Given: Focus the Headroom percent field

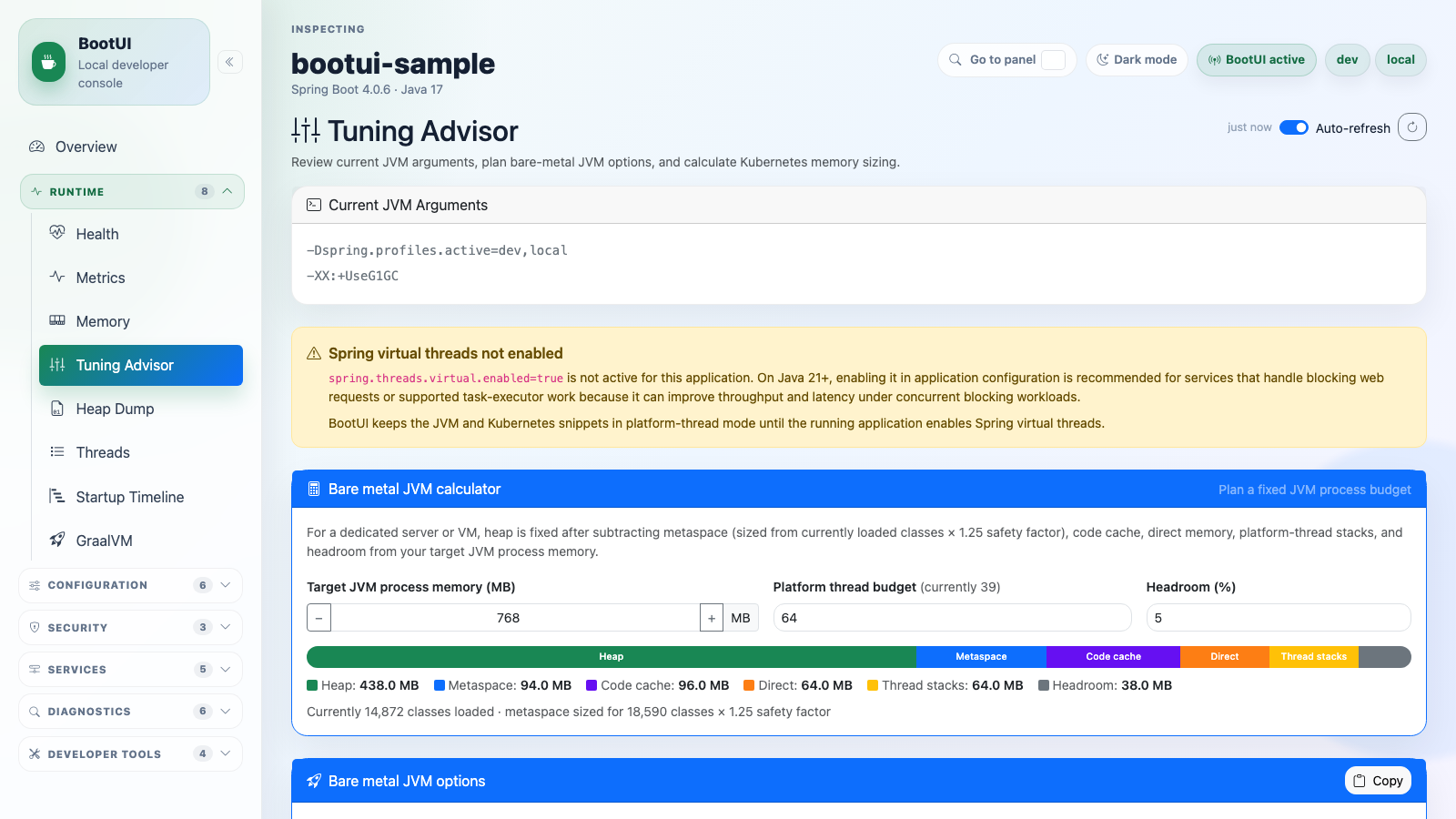Looking at the screenshot, I should pyautogui.click(x=1279, y=618).
